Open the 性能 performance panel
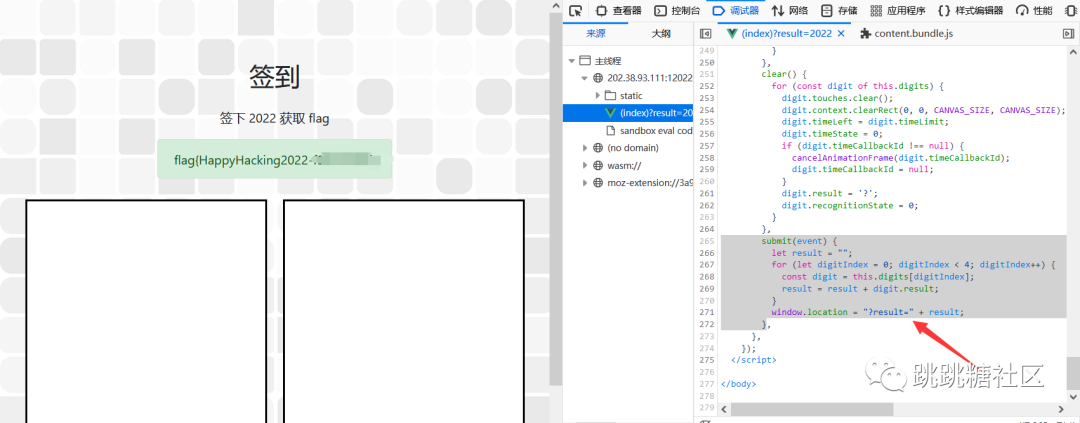The height and width of the screenshot is (423, 1080). tap(1034, 11)
